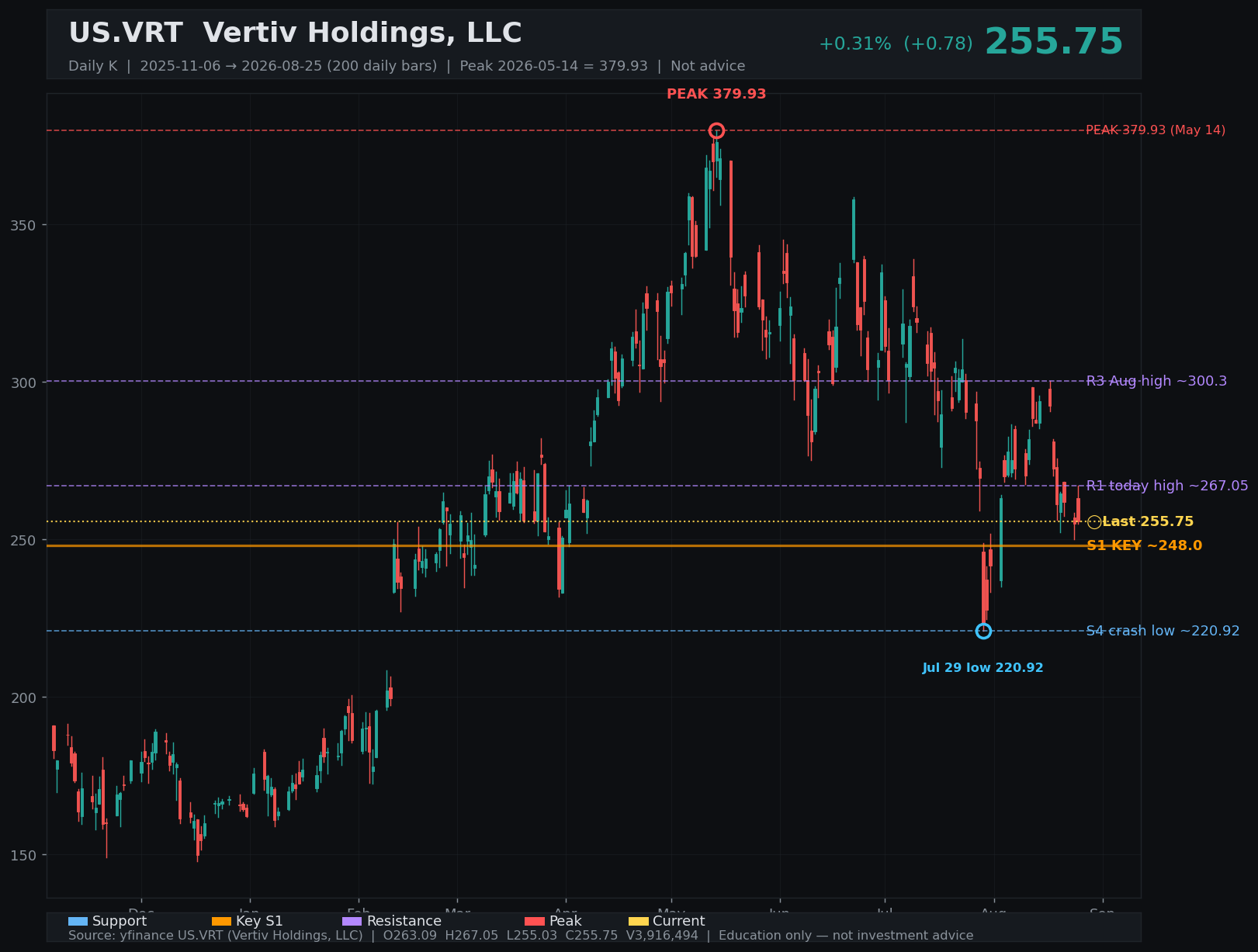Click the purple Resistance legend swatch

point(352,922)
